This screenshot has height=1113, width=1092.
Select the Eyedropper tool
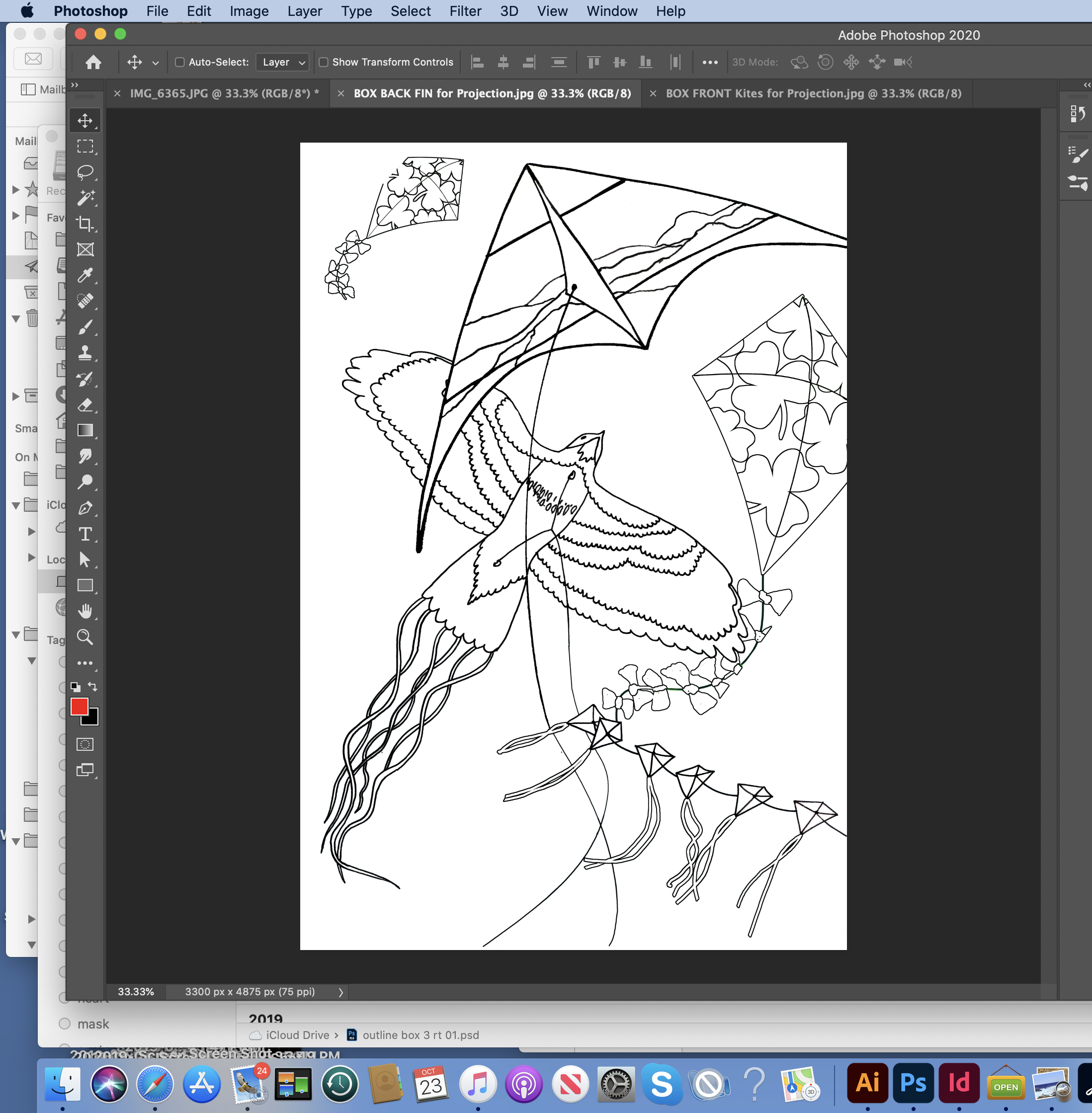point(85,275)
